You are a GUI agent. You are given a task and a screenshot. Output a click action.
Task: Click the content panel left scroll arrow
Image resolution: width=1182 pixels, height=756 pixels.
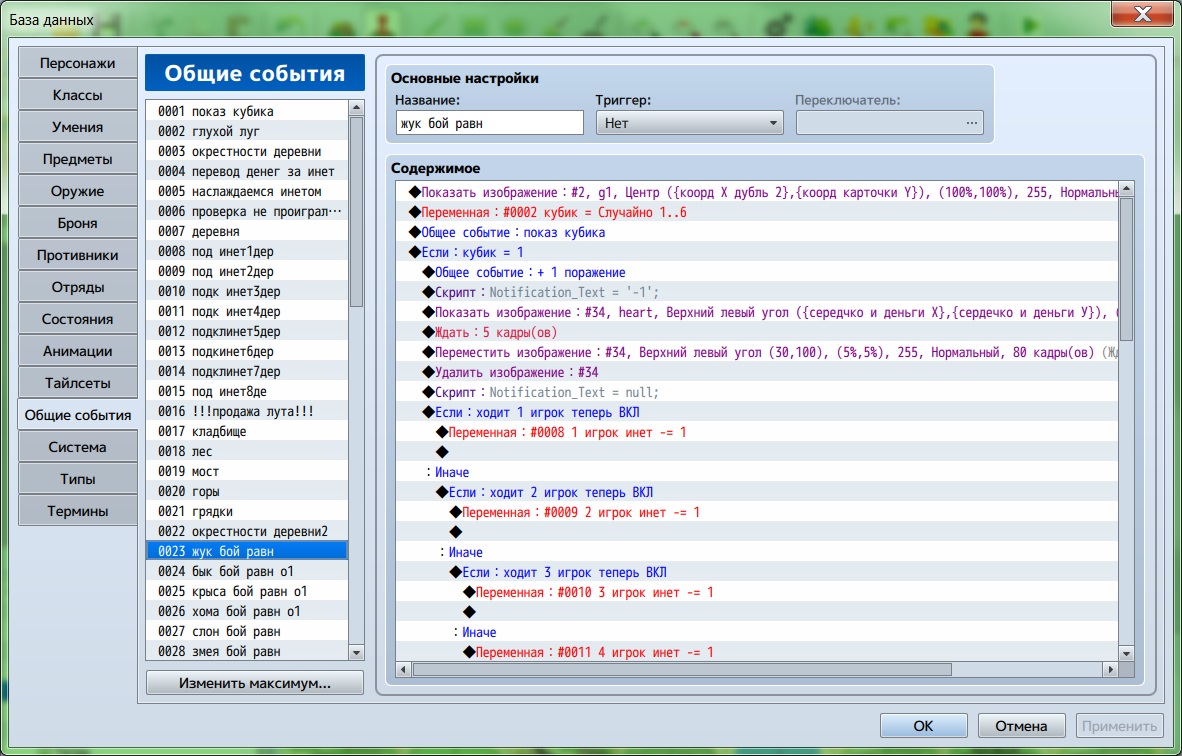pyautogui.click(x=404, y=669)
